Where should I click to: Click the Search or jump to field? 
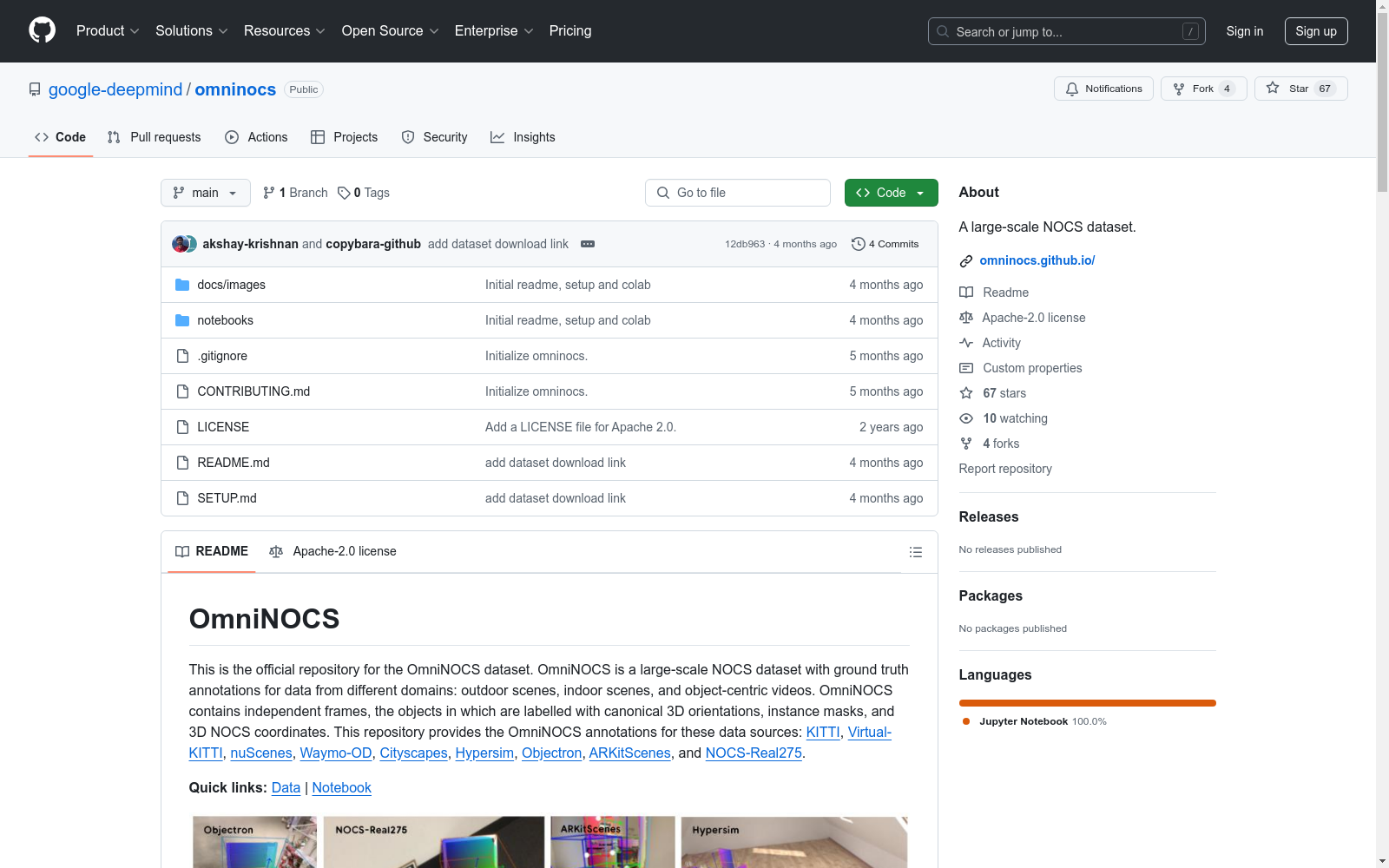(x=1067, y=31)
